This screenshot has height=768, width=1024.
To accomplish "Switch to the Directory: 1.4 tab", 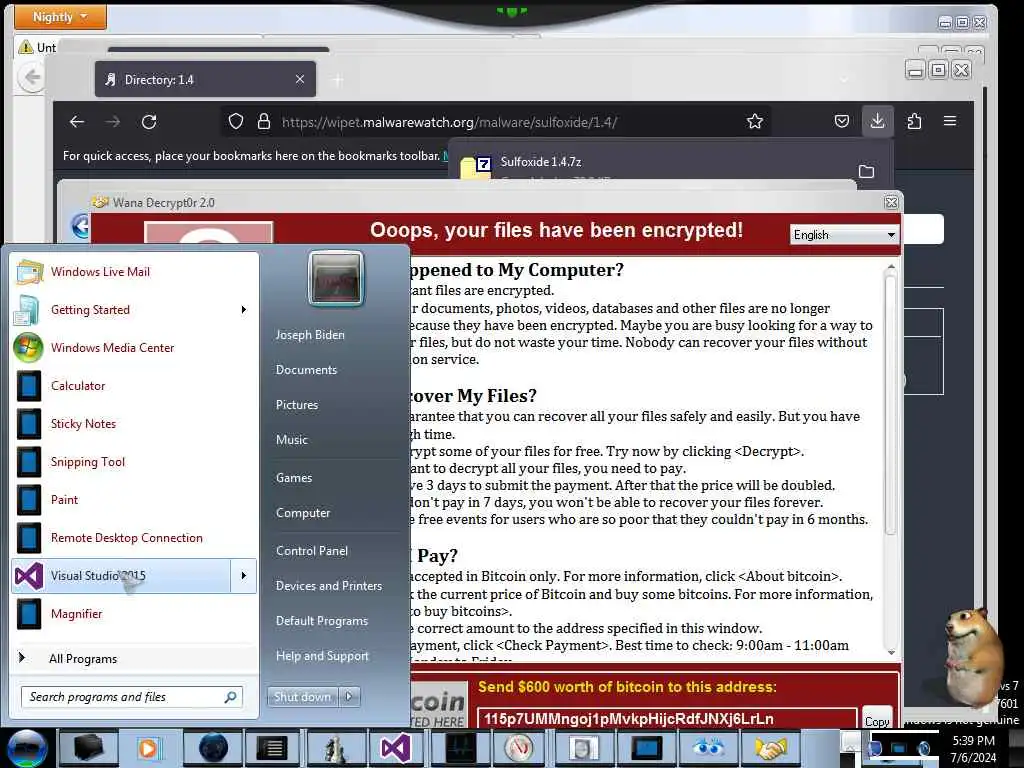I will [205, 80].
